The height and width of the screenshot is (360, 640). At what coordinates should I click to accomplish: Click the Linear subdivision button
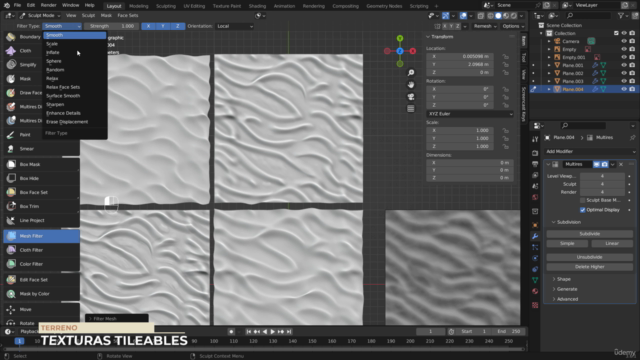612,243
